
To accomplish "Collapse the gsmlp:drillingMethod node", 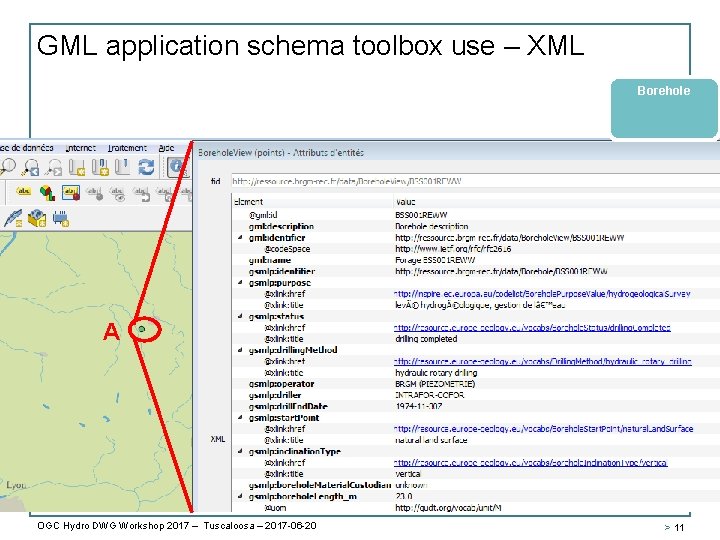I will [x=240, y=350].
